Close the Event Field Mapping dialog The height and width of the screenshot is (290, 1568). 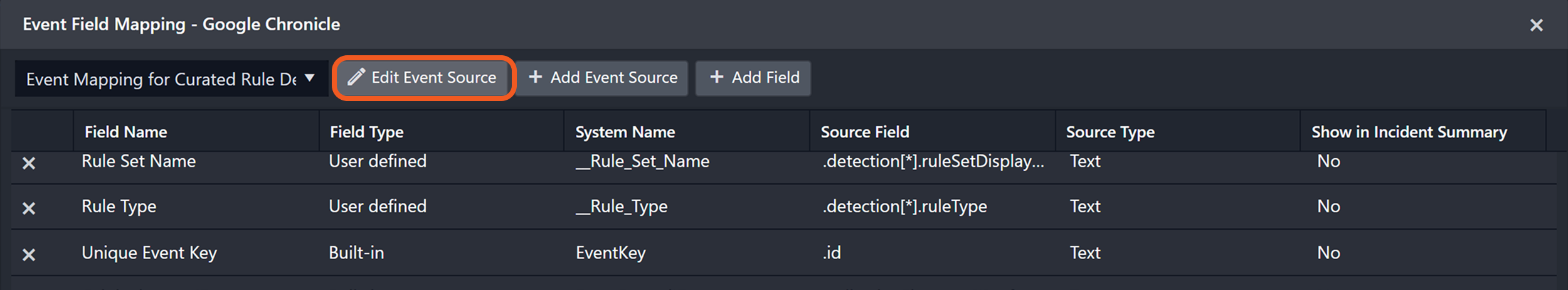click(x=1536, y=25)
